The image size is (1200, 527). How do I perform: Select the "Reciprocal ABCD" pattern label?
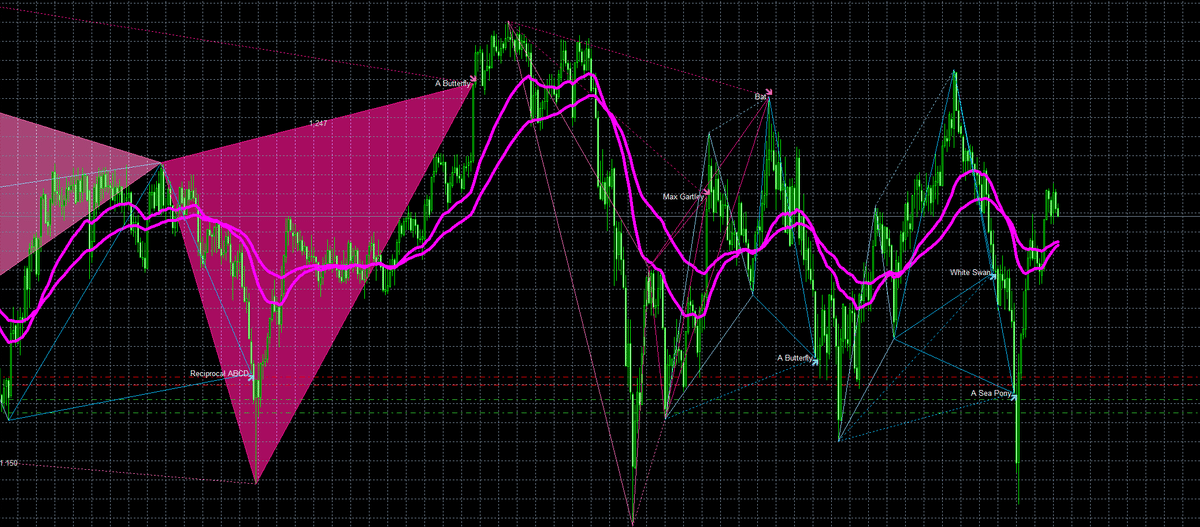tap(220, 373)
